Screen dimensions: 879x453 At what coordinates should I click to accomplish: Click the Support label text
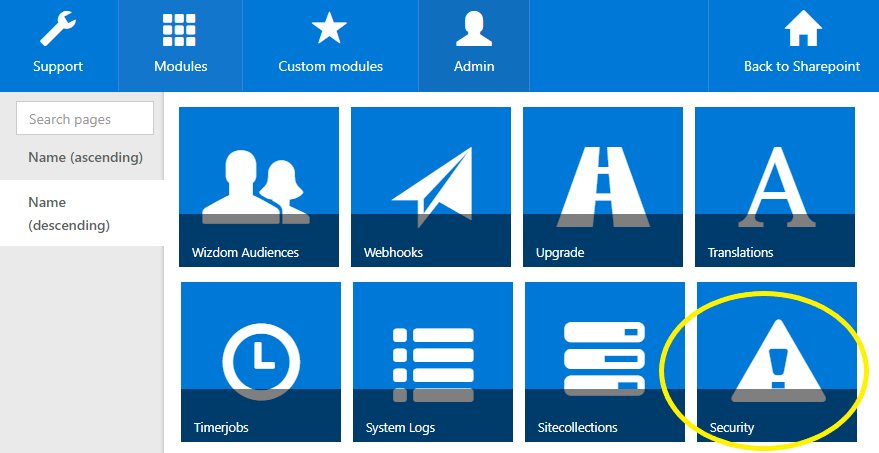pyautogui.click(x=58, y=67)
